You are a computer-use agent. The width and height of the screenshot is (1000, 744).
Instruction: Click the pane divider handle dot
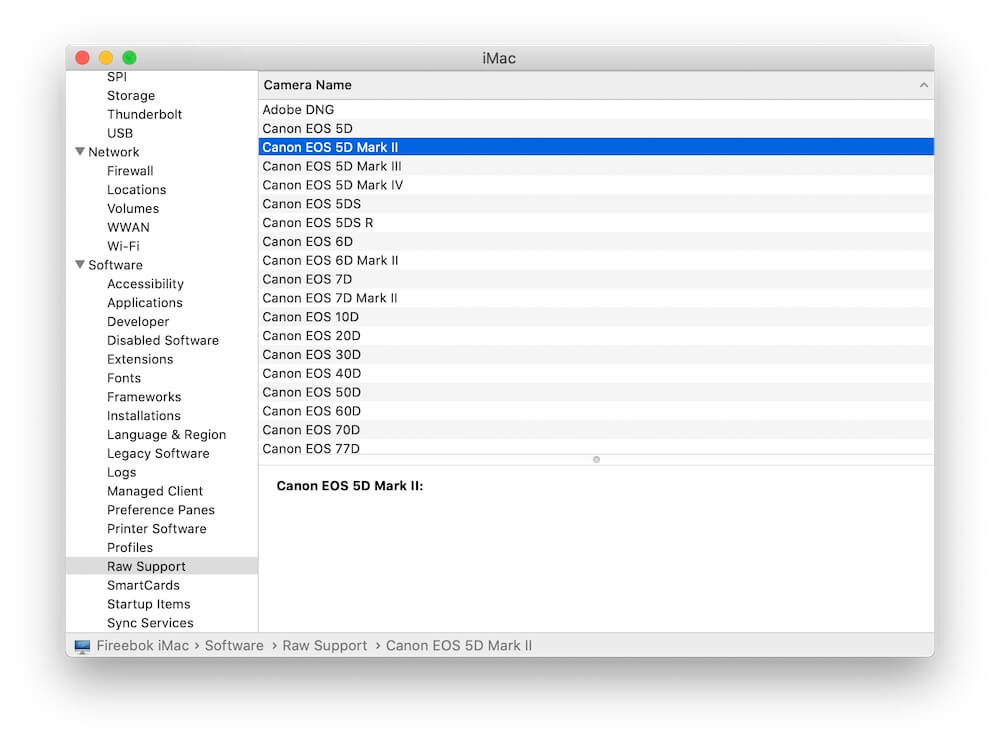596,459
